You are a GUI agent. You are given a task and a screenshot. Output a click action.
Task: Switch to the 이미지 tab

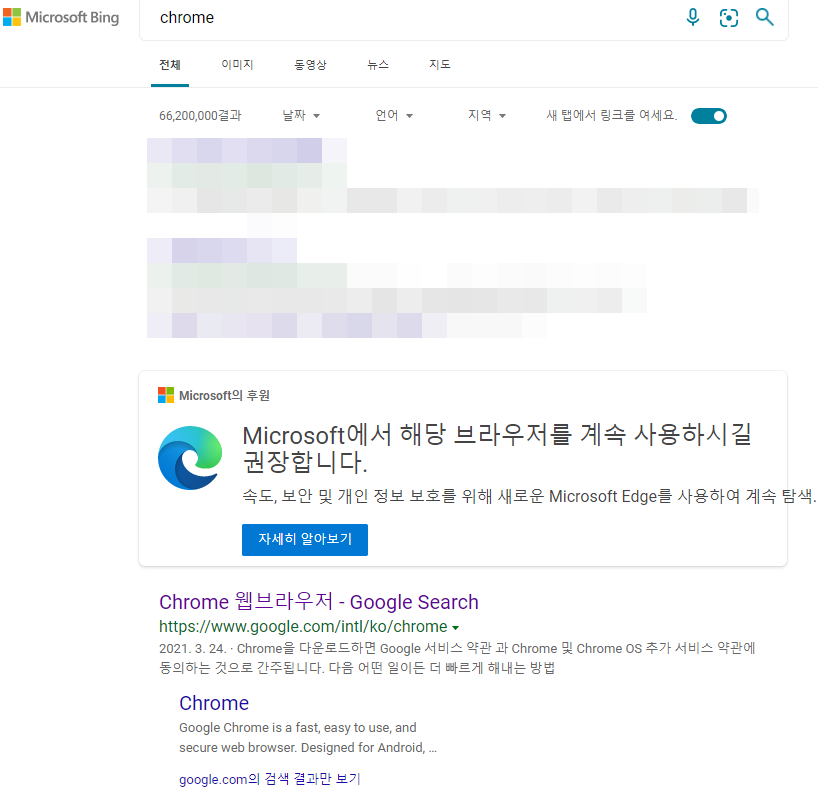pos(237,65)
